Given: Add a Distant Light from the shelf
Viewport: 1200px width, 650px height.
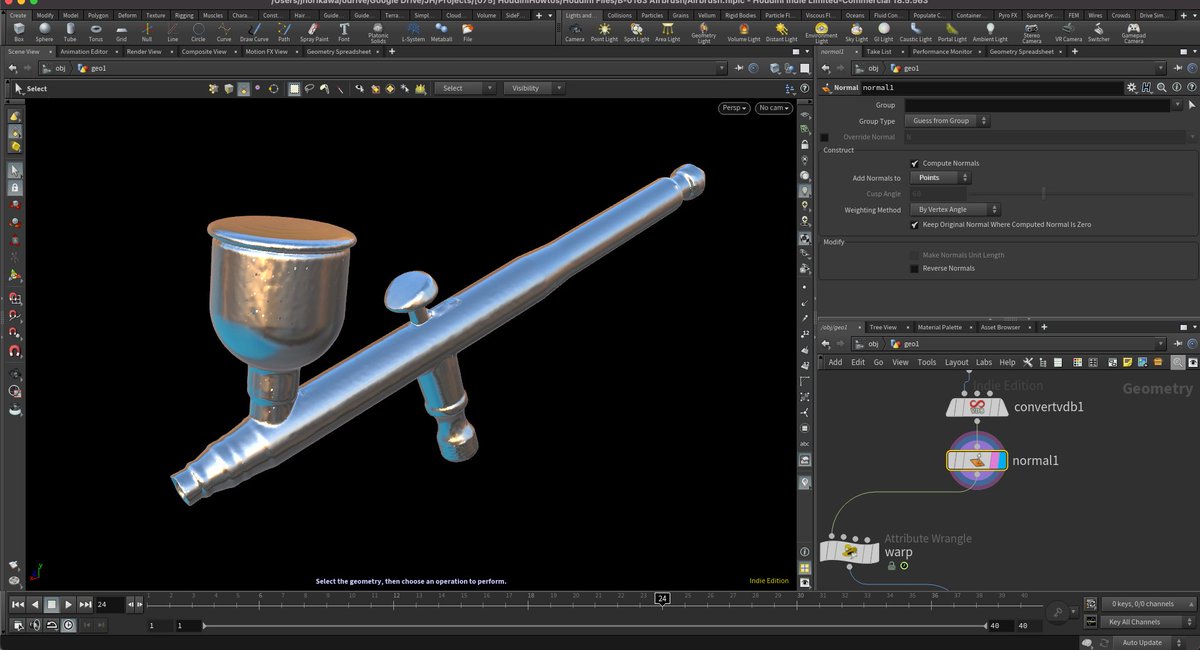Looking at the screenshot, I should pos(781,32).
